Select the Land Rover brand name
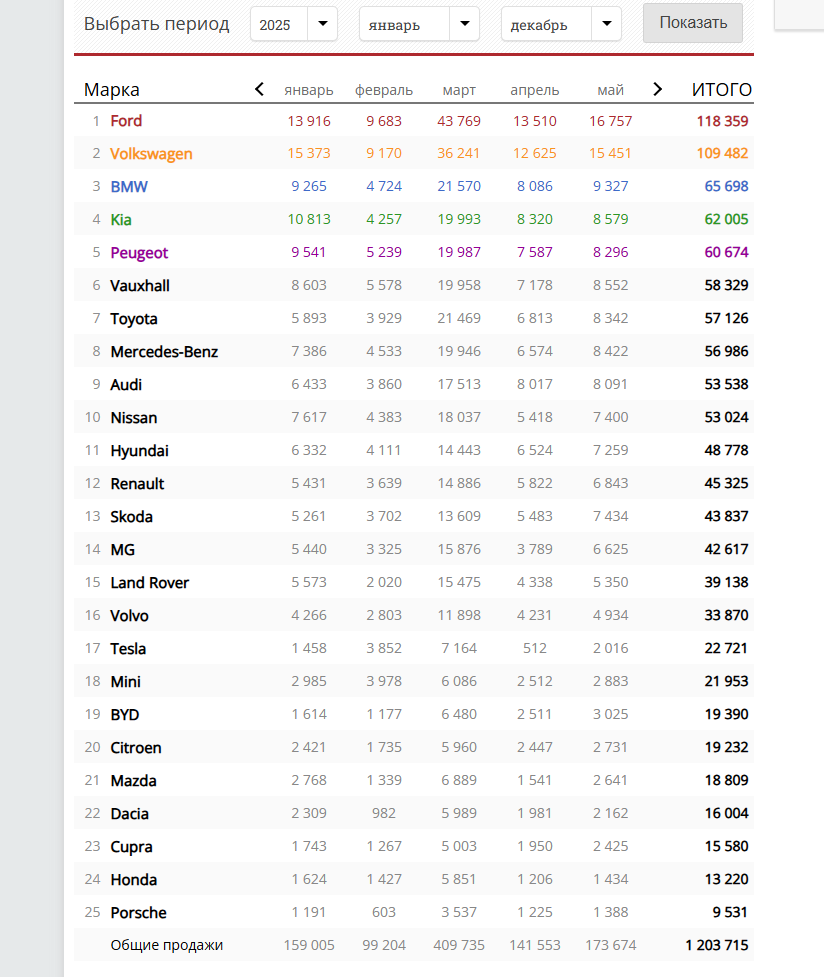This screenshot has width=824, height=977. click(x=150, y=583)
